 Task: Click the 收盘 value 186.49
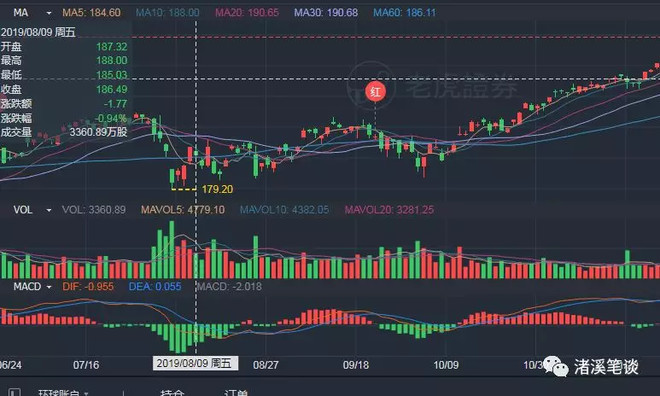[112, 89]
